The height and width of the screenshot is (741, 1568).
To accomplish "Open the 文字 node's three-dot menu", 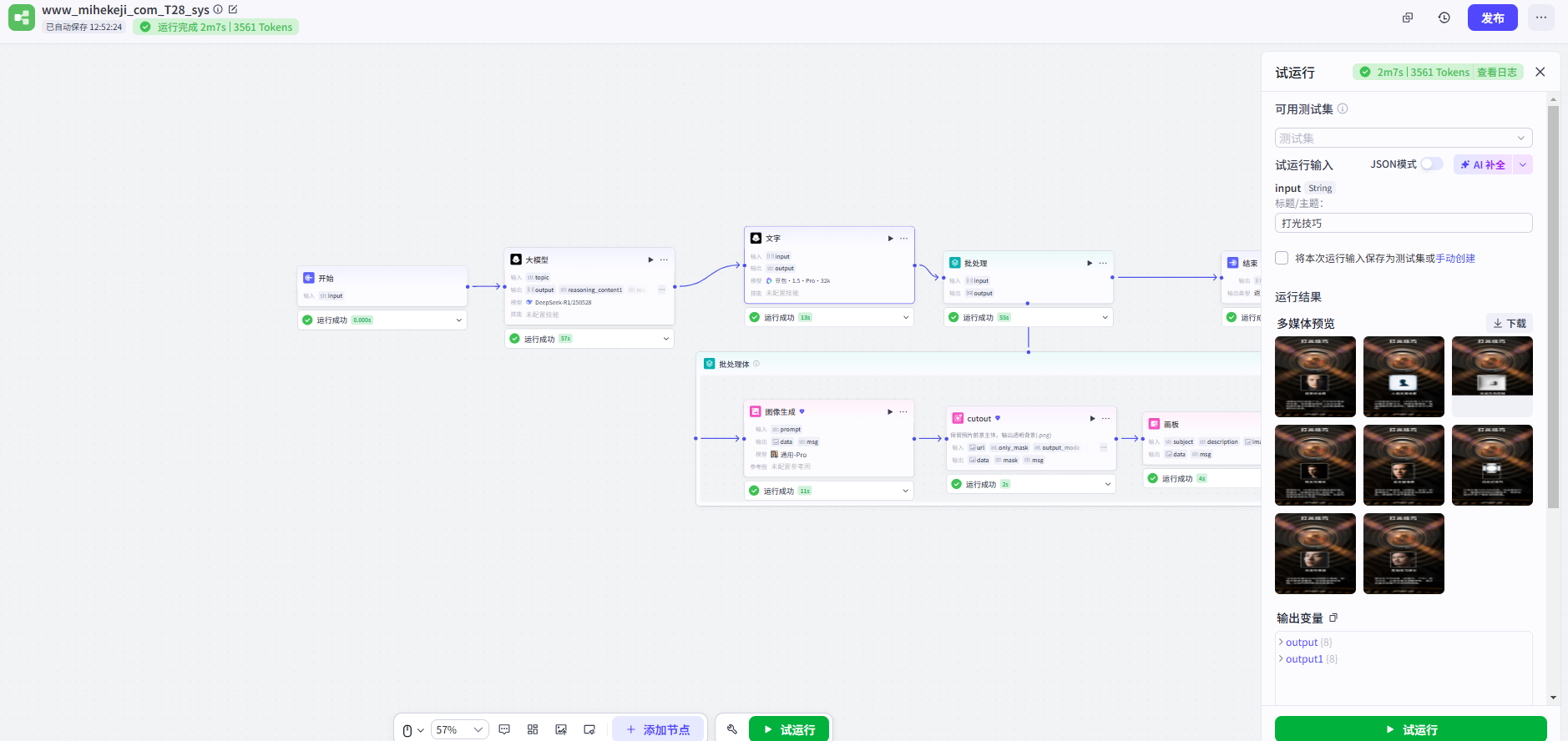I will point(903,239).
